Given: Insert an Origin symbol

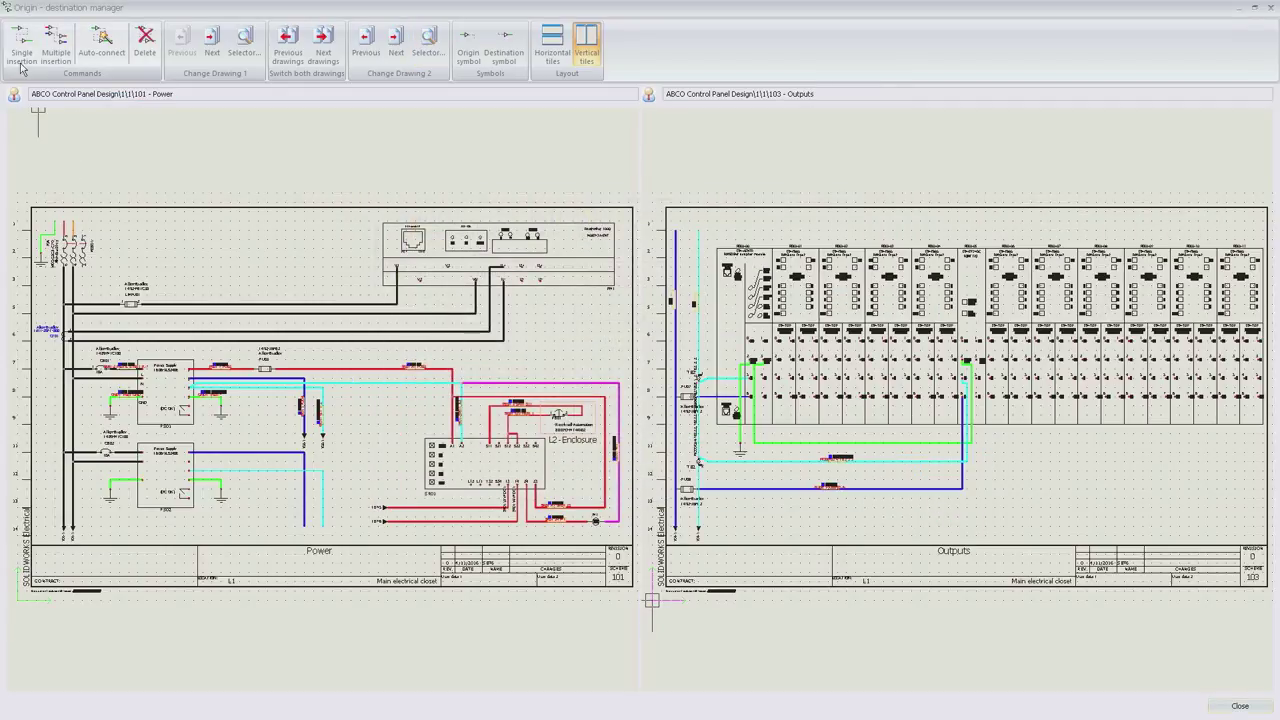Looking at the screenshot, I should pyautogui.click(x=468, y=45).
